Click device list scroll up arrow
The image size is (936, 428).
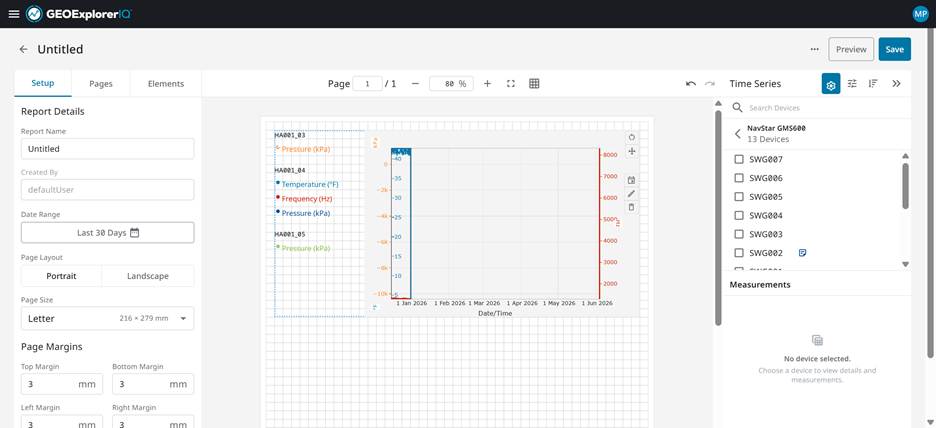[906, 156]
